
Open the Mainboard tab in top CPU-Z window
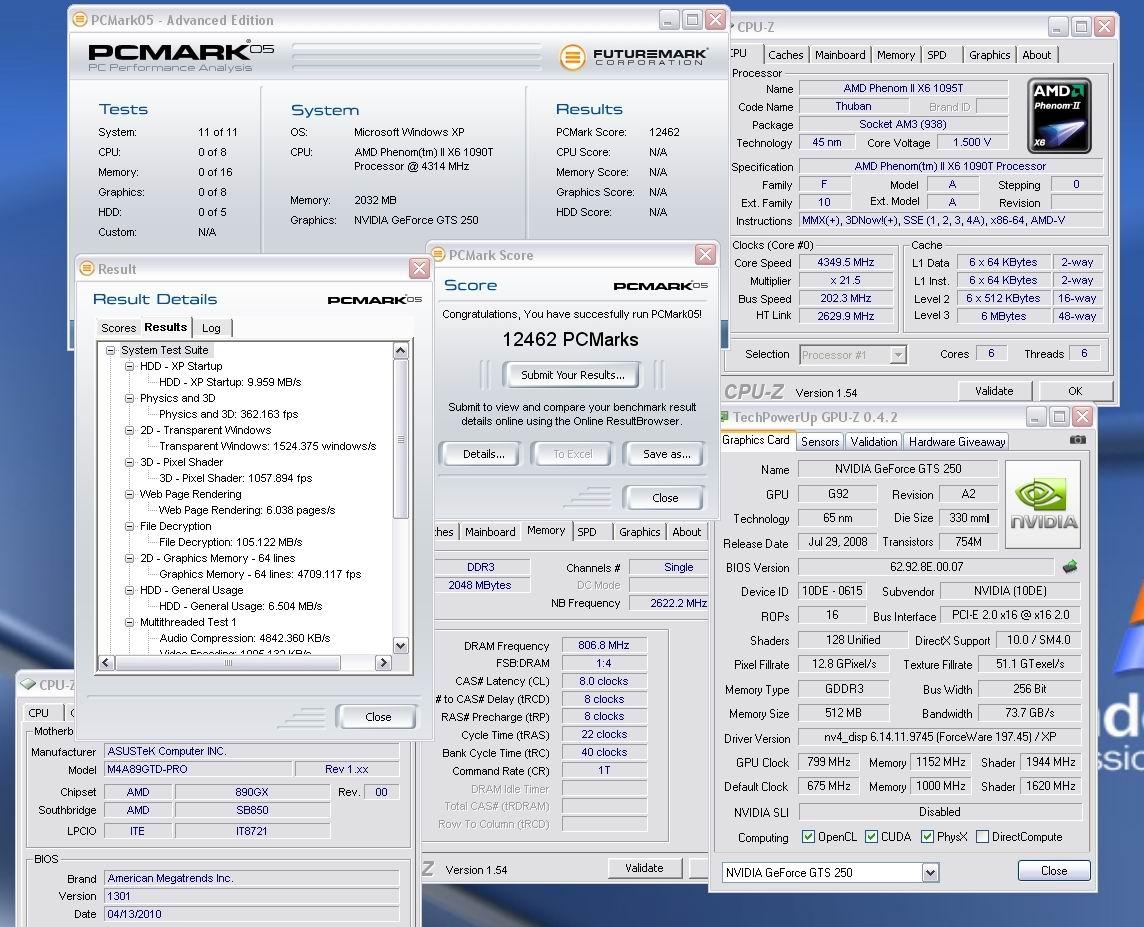(840, 55)
